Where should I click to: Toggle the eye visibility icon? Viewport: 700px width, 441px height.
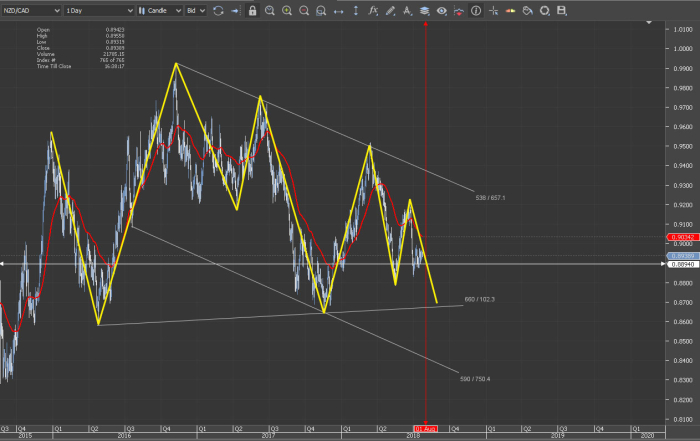click(x=442, y=11)
